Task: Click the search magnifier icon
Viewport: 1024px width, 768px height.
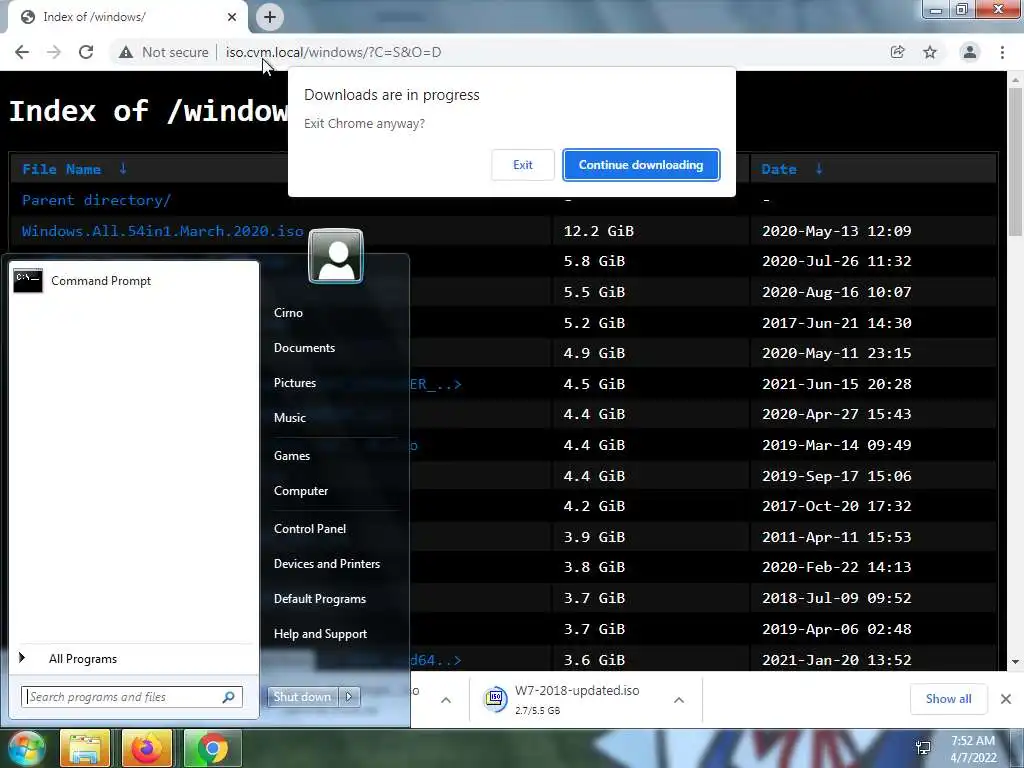Action: (x=229, y=697)
